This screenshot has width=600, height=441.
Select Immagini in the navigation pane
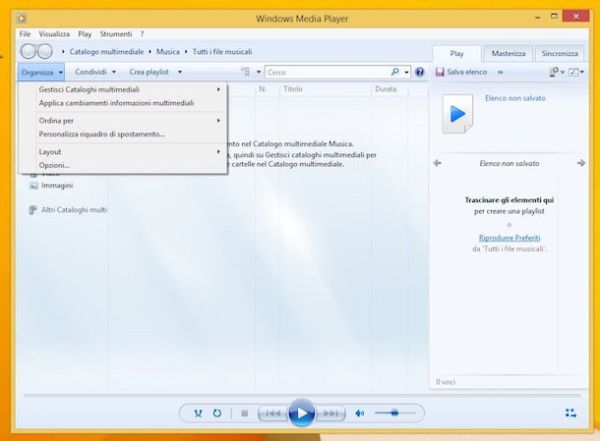pos(56,185)
